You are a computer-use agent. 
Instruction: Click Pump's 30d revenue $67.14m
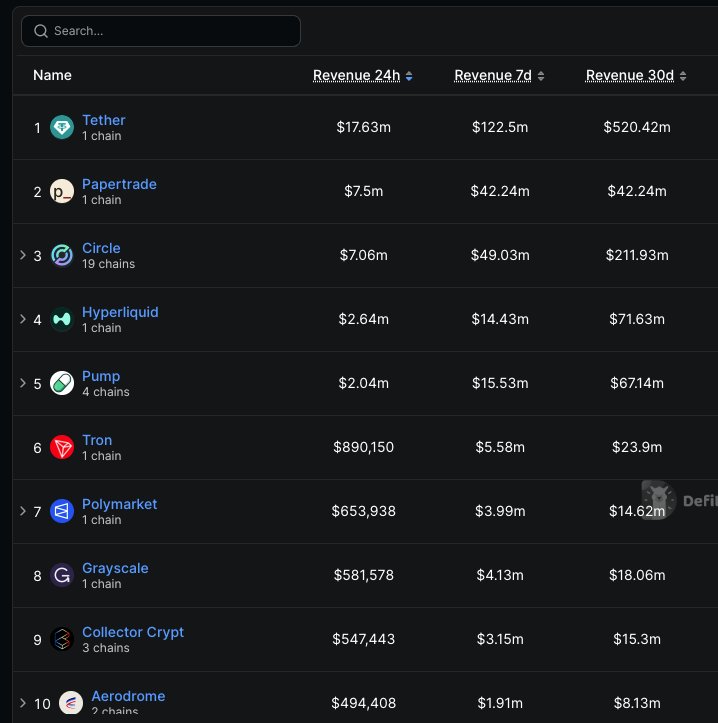pos(637,383)
